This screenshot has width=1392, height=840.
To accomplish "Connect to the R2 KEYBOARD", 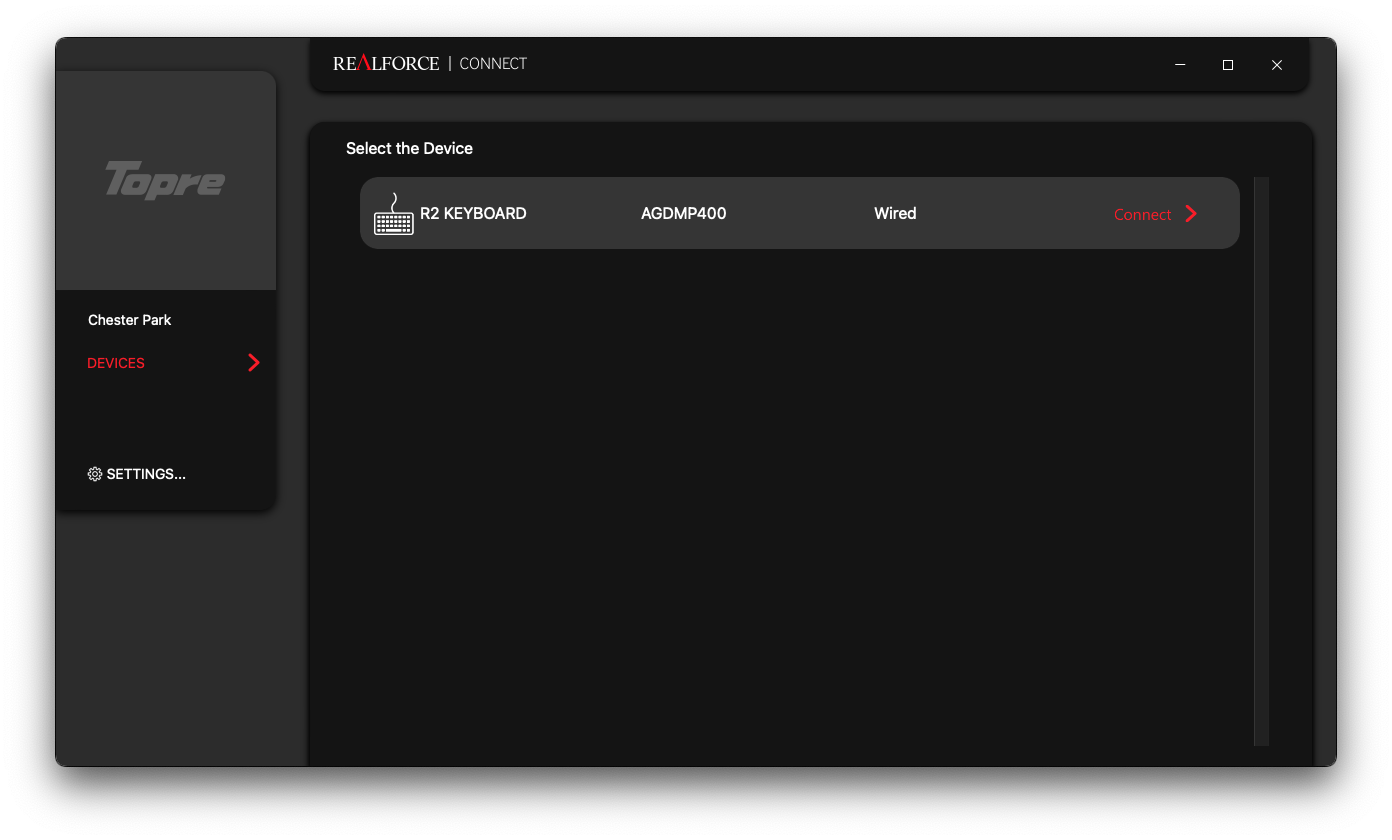I will click(x=1142, y=214).
